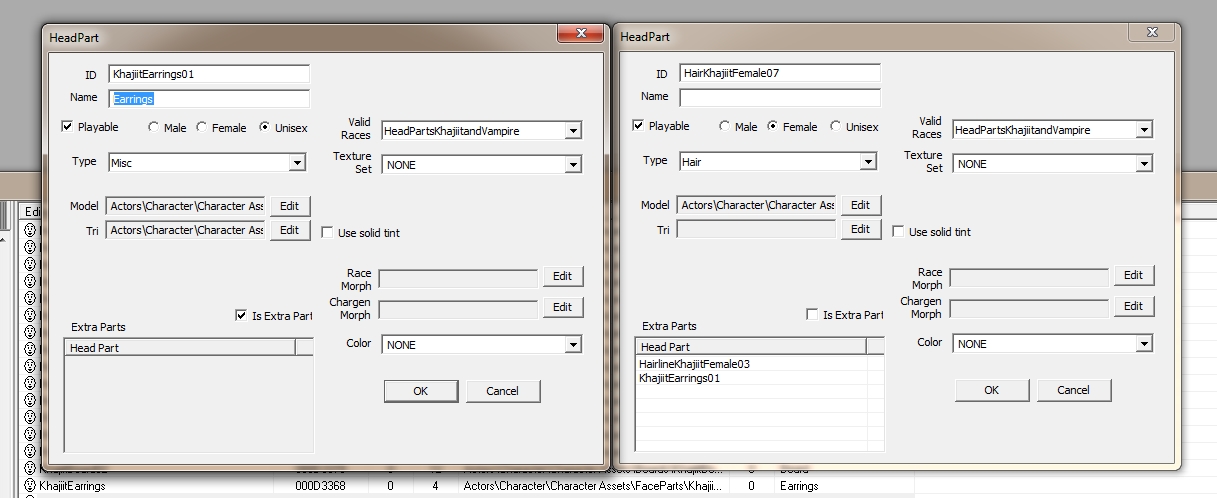The width and height of the screenshot is (1217, 498).
Task: Expand Texture Set dropdown in KhajiitEarrings01 dialog
Action: (x=573, y=164)
